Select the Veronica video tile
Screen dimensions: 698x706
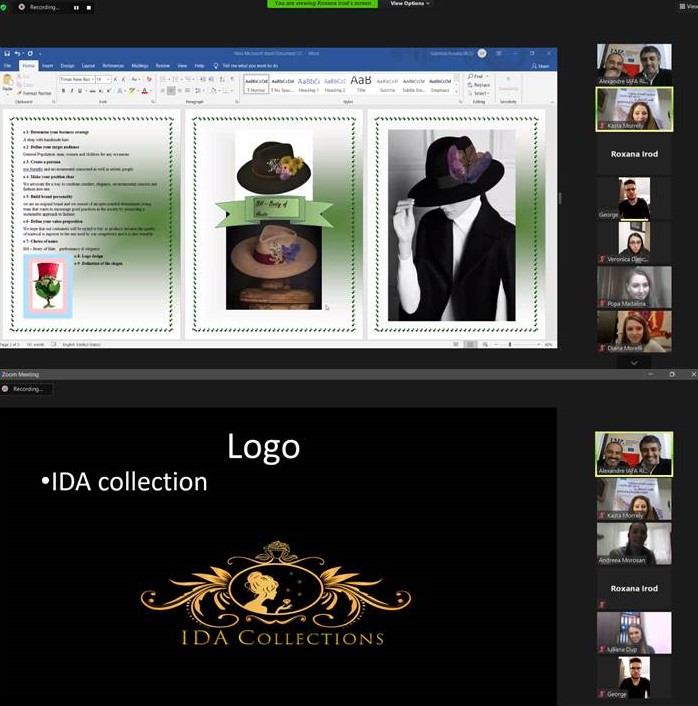(x=634, y=243)
